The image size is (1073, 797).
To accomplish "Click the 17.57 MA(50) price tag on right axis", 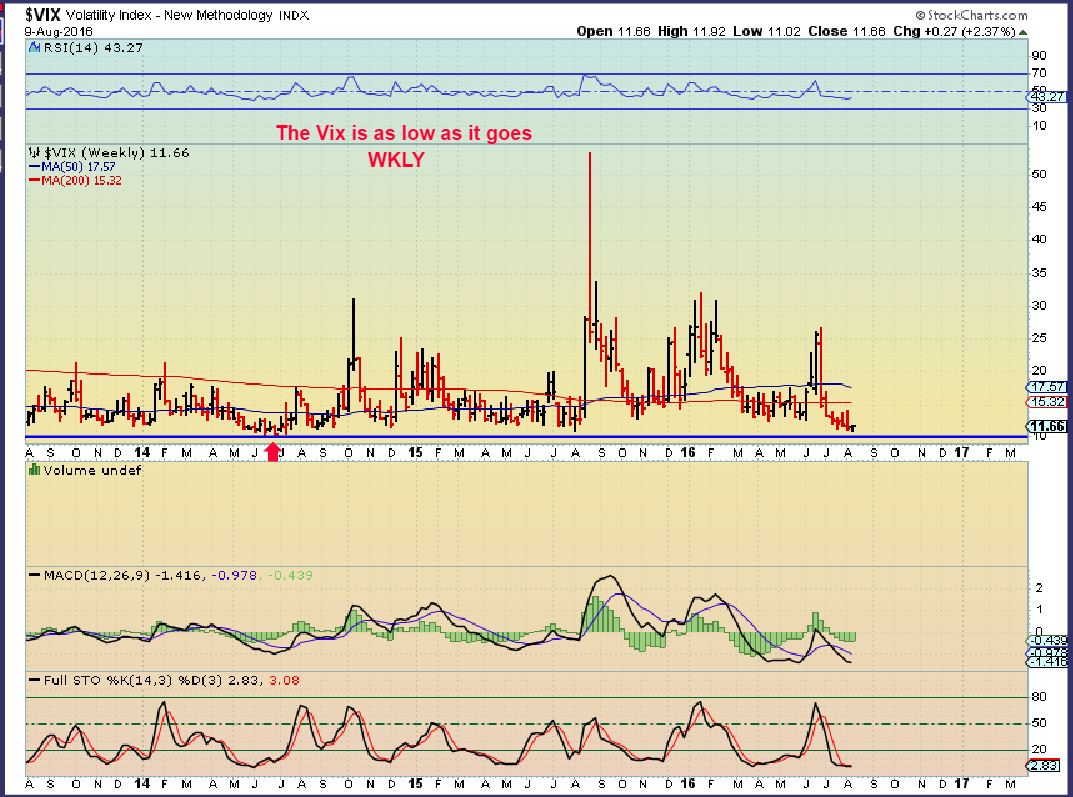I will tap(1047, 386).
